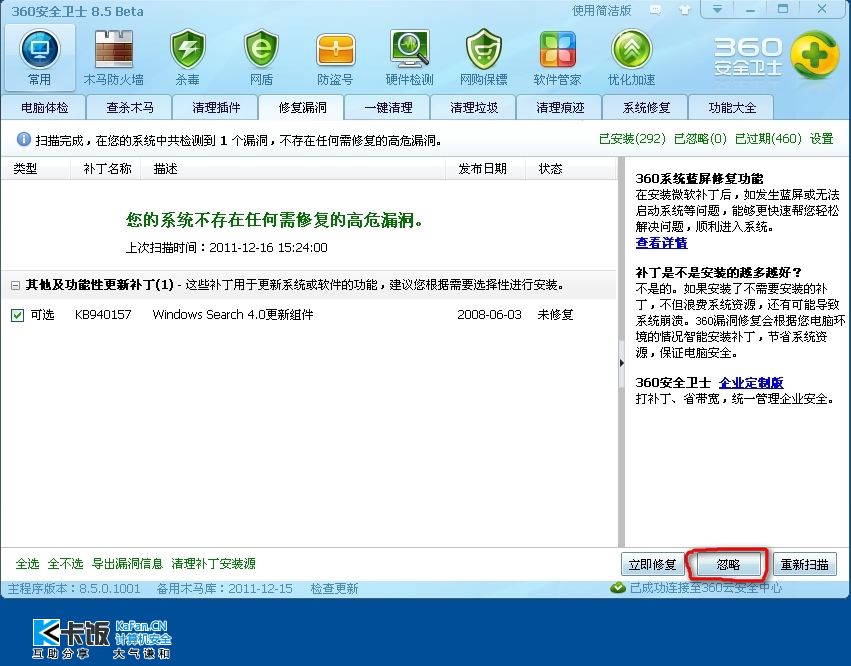The image size is (851, 666).
Task: Click the 杀毒 antivirus shield icon
Action: coord(187,56)
